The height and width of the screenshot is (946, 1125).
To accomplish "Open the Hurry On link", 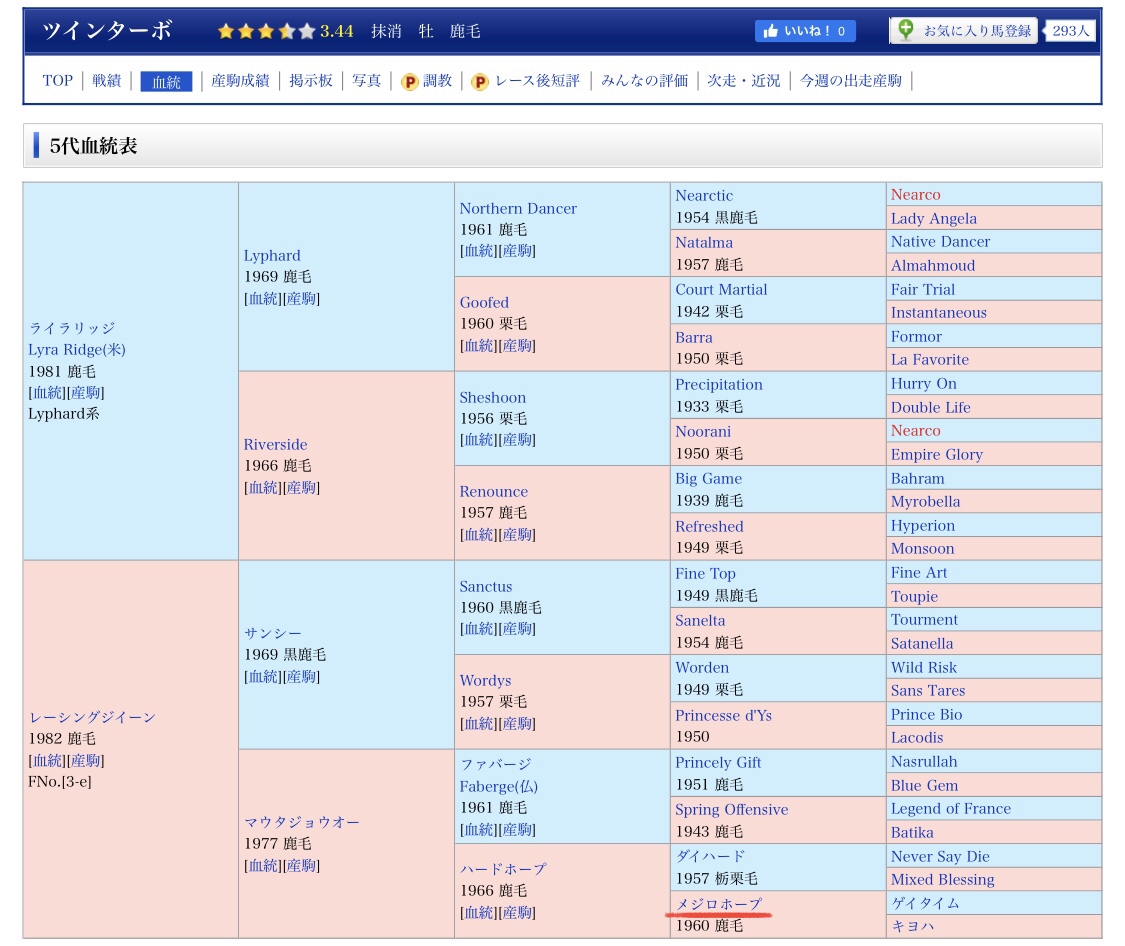I will click(x=923, y=384).
